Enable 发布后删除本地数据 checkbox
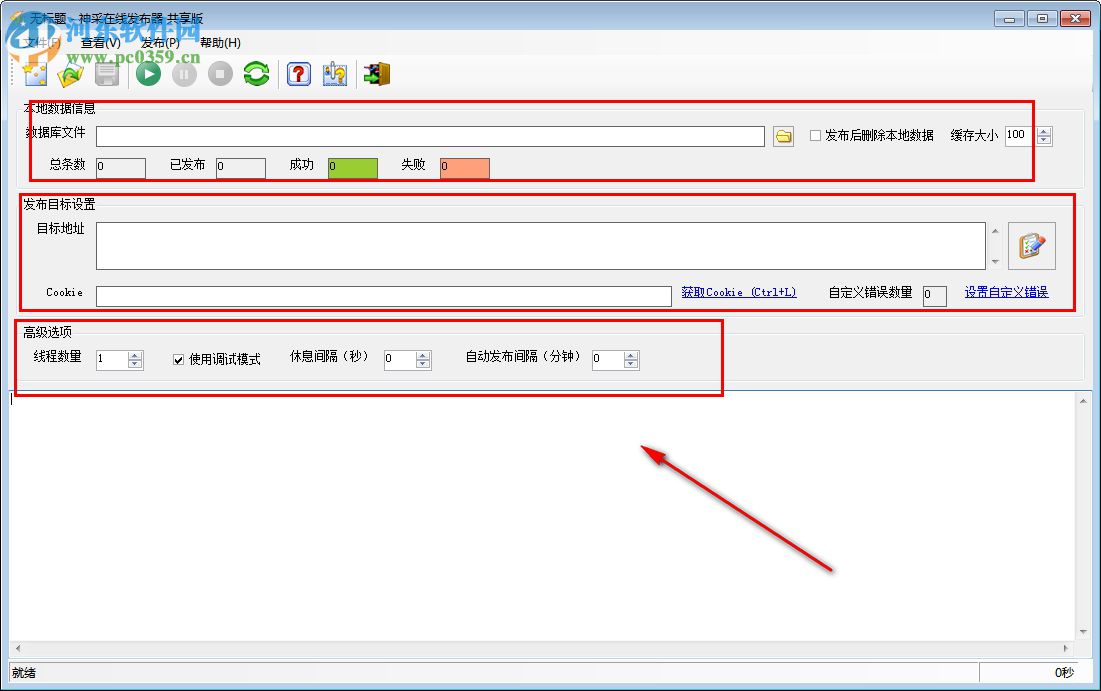 pos(815,136)
